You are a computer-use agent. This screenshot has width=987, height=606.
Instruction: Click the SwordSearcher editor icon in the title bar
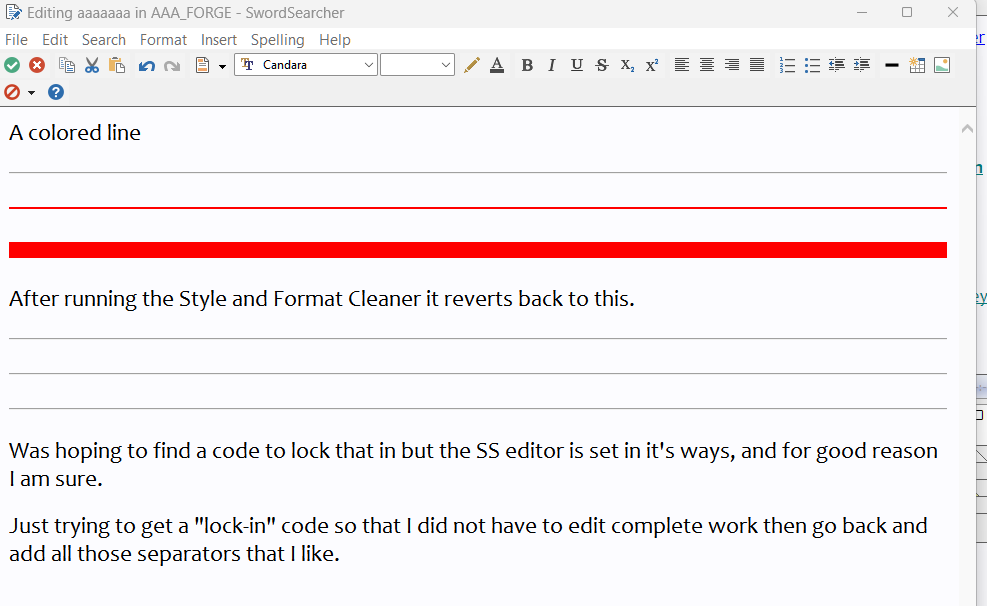13,12
